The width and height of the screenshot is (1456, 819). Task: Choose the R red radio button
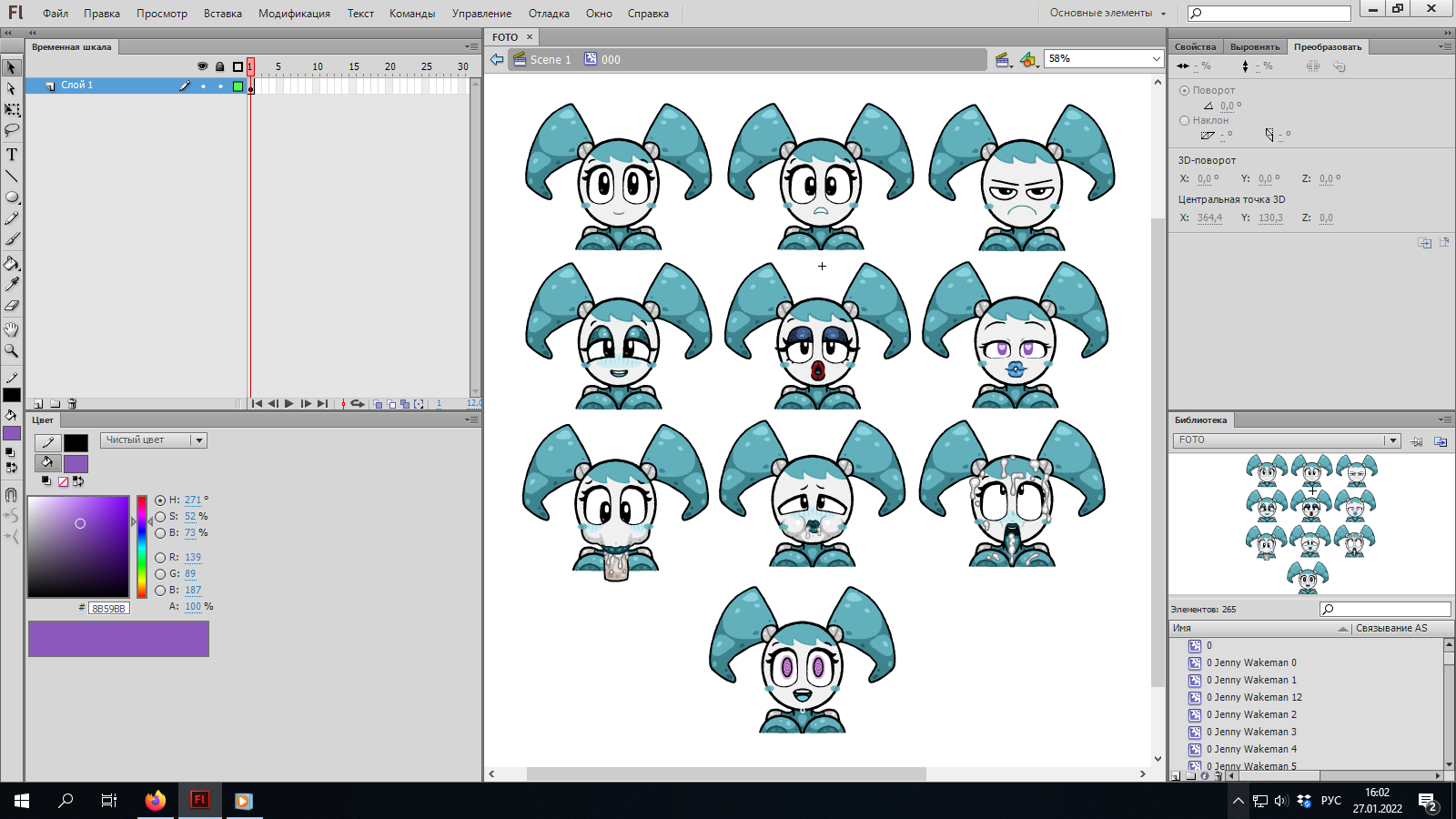160,558
